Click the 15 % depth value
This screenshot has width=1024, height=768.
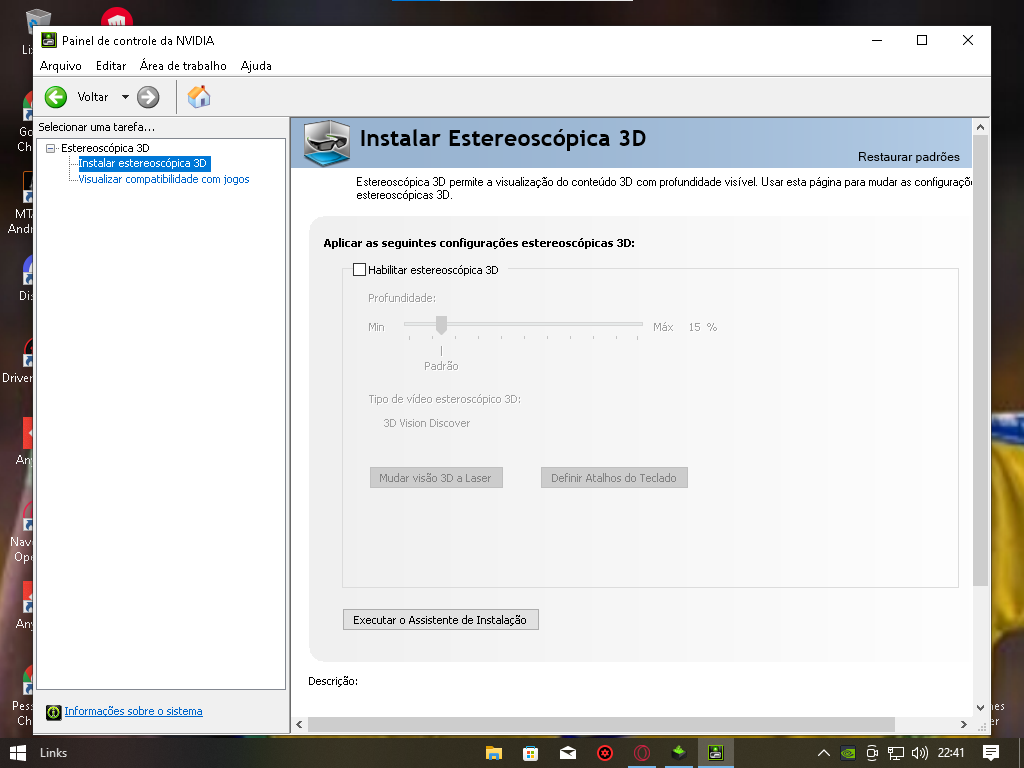pos(703,327)
